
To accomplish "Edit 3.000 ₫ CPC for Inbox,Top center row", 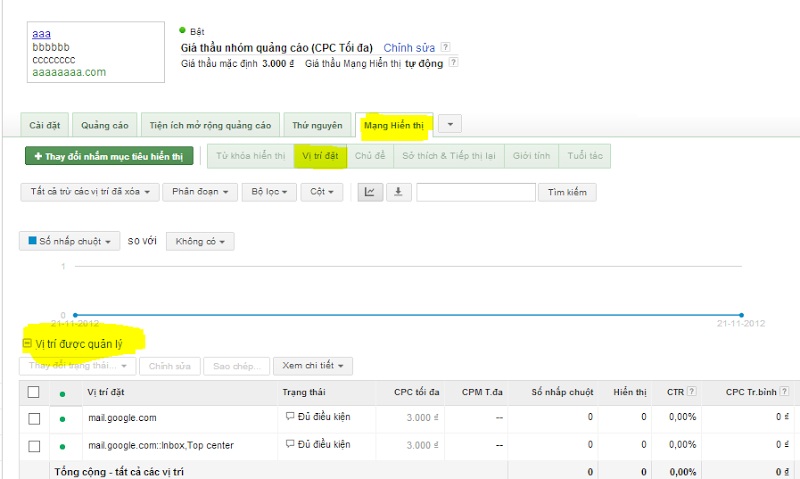I will click(x=422, y=445).
